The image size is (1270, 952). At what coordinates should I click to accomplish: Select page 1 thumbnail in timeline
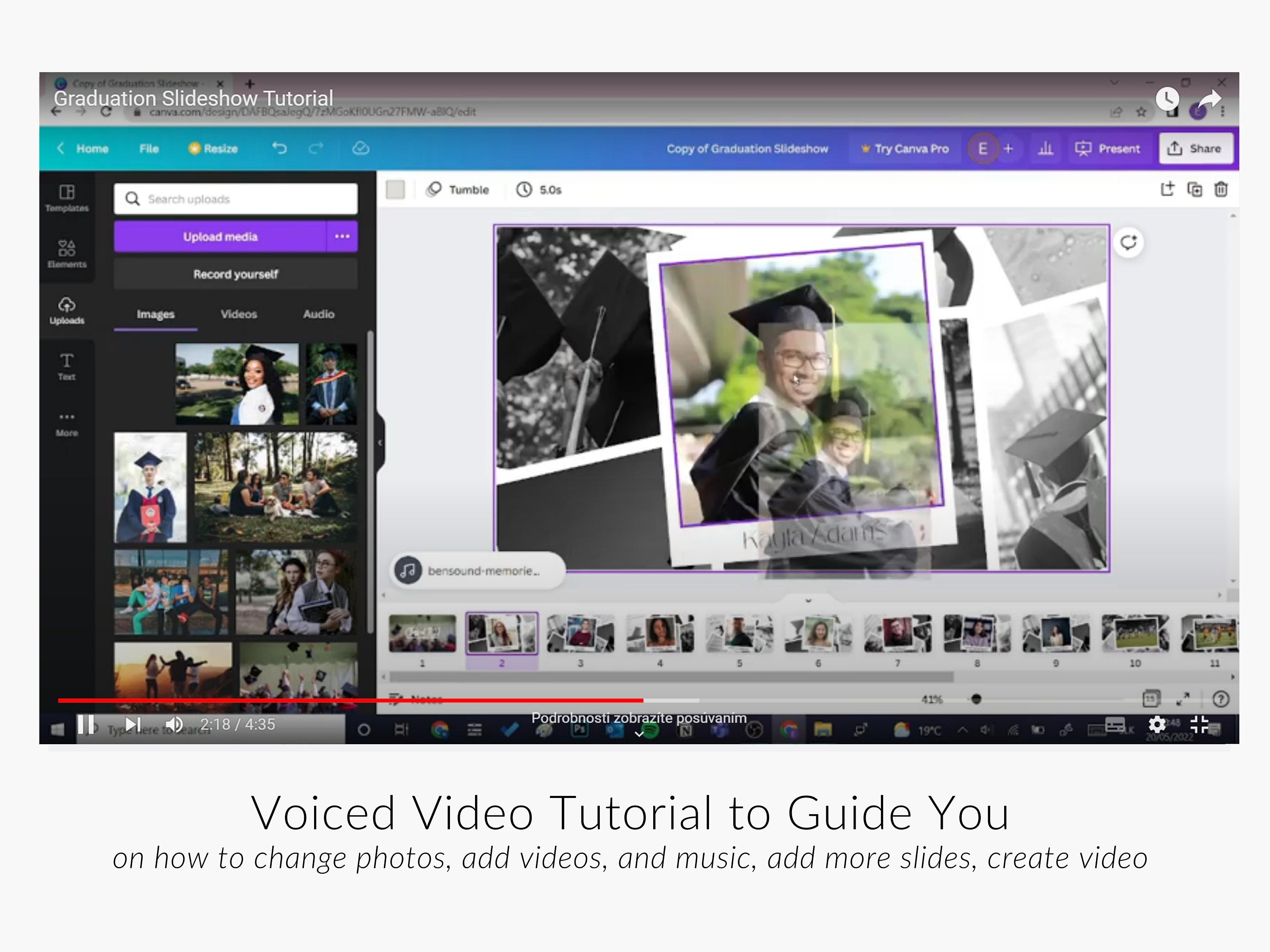422,633
